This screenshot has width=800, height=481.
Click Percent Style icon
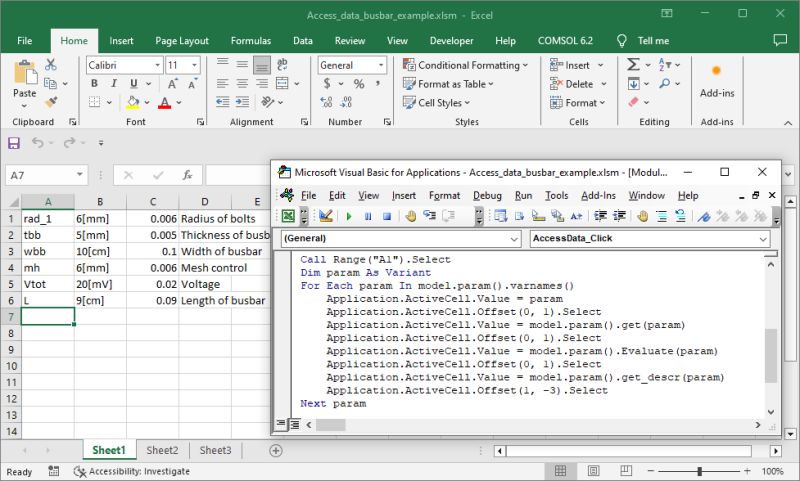click(x=359, y=84)
